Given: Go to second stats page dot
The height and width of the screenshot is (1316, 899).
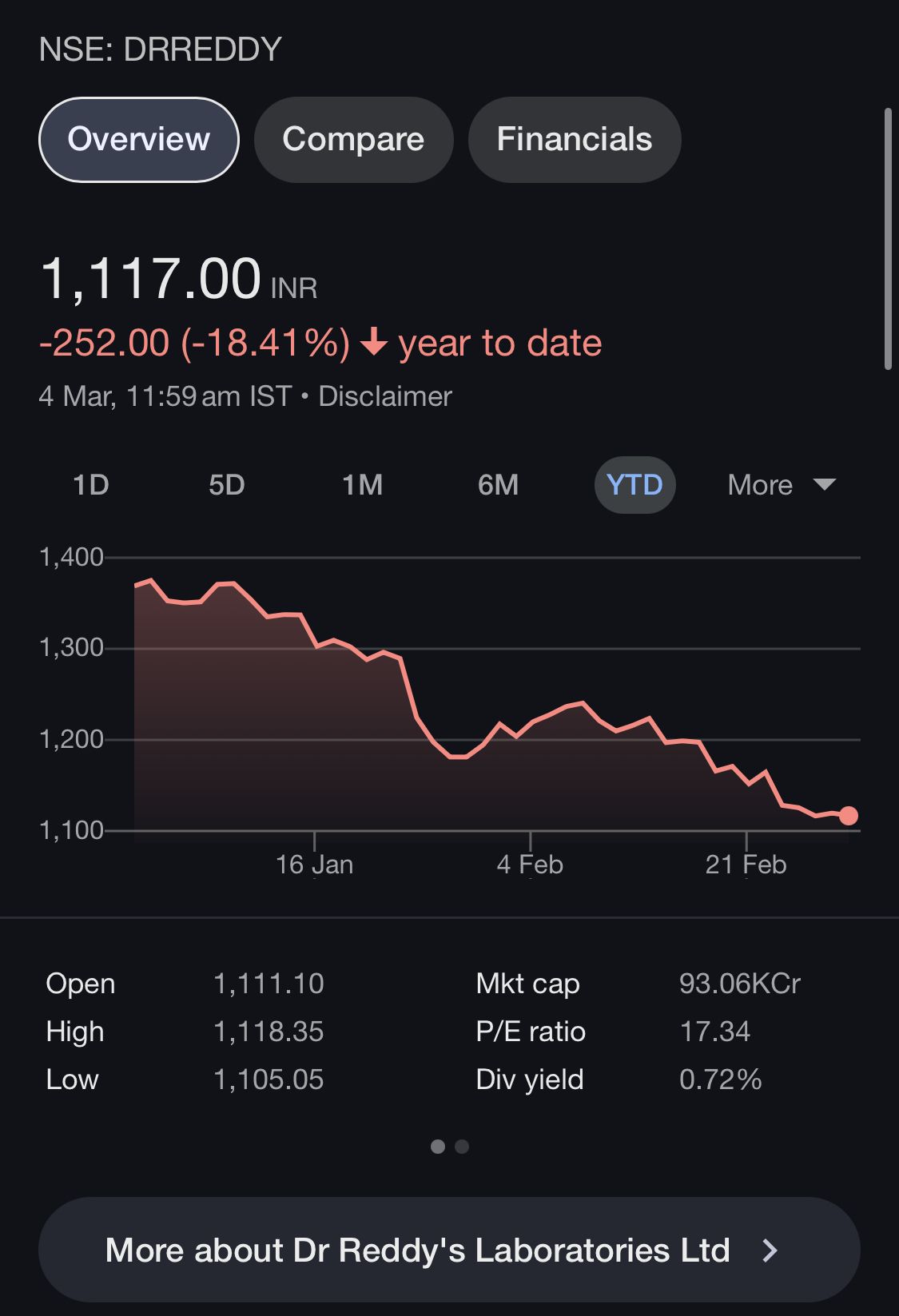Looking at the screenshot, I should pyautogui.click(x=462, y=1147).
